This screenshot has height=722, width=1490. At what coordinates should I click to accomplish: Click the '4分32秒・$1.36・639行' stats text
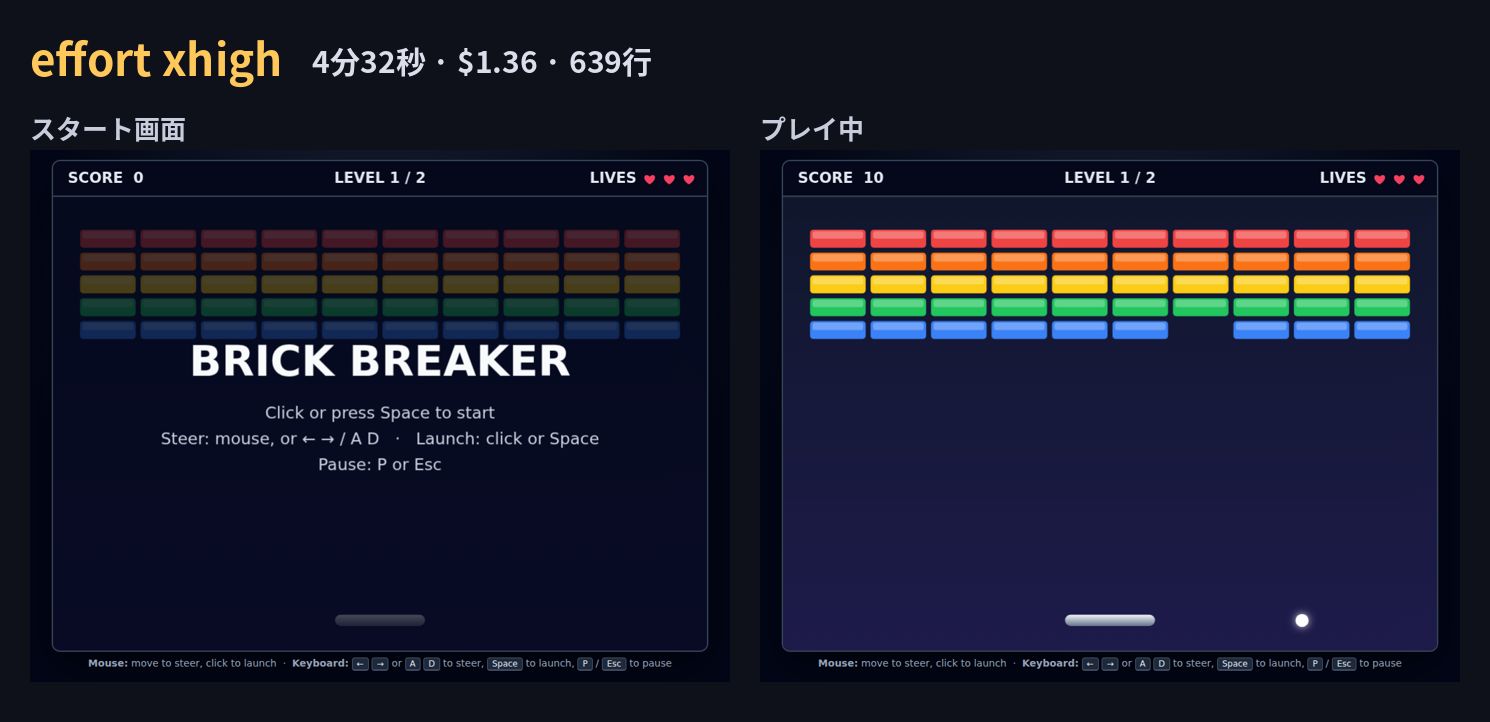pyautogui.click(x=482, y=62)
